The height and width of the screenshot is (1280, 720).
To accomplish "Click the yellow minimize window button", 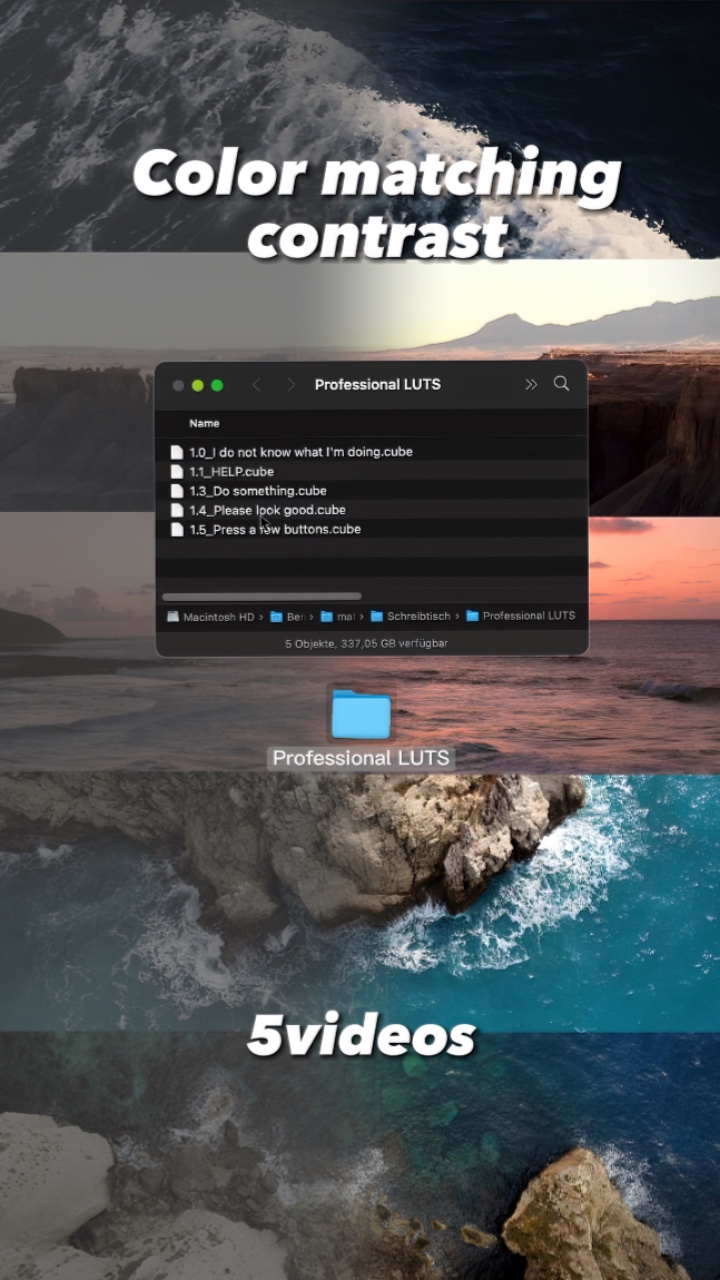I will 198,385.
